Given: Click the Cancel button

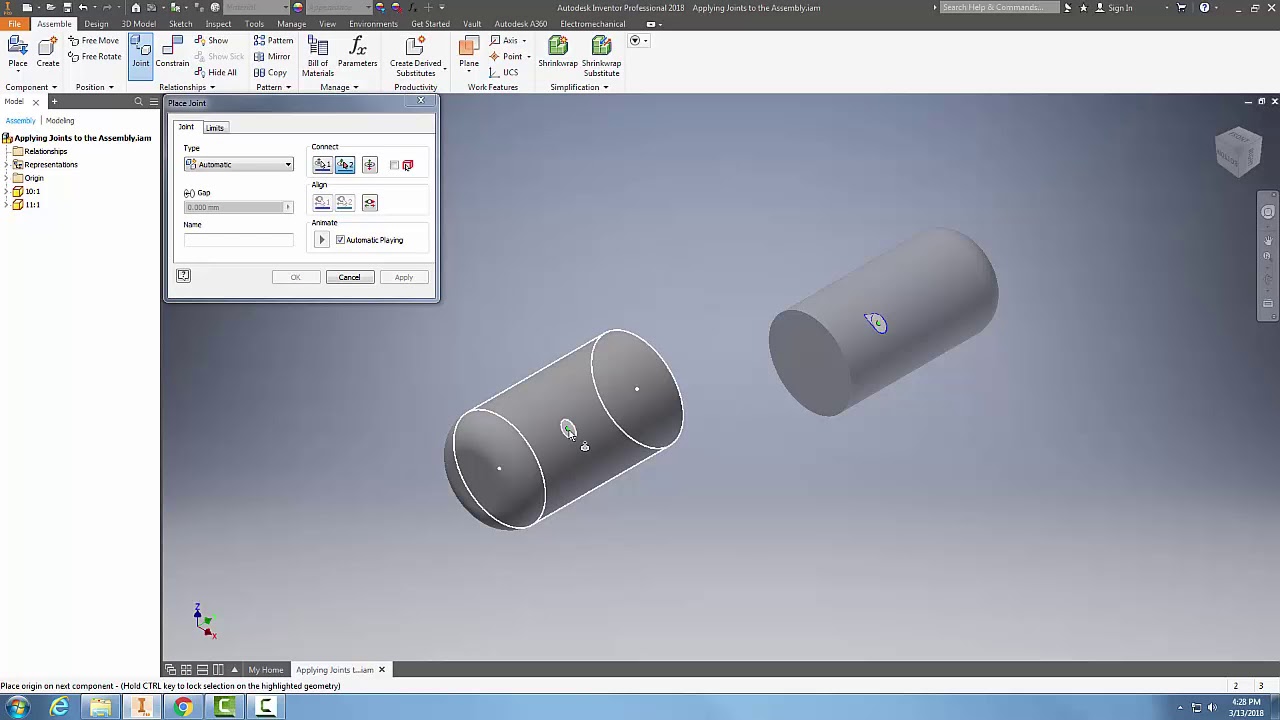Looking at the screenshot, I should [x=349, y=277].
